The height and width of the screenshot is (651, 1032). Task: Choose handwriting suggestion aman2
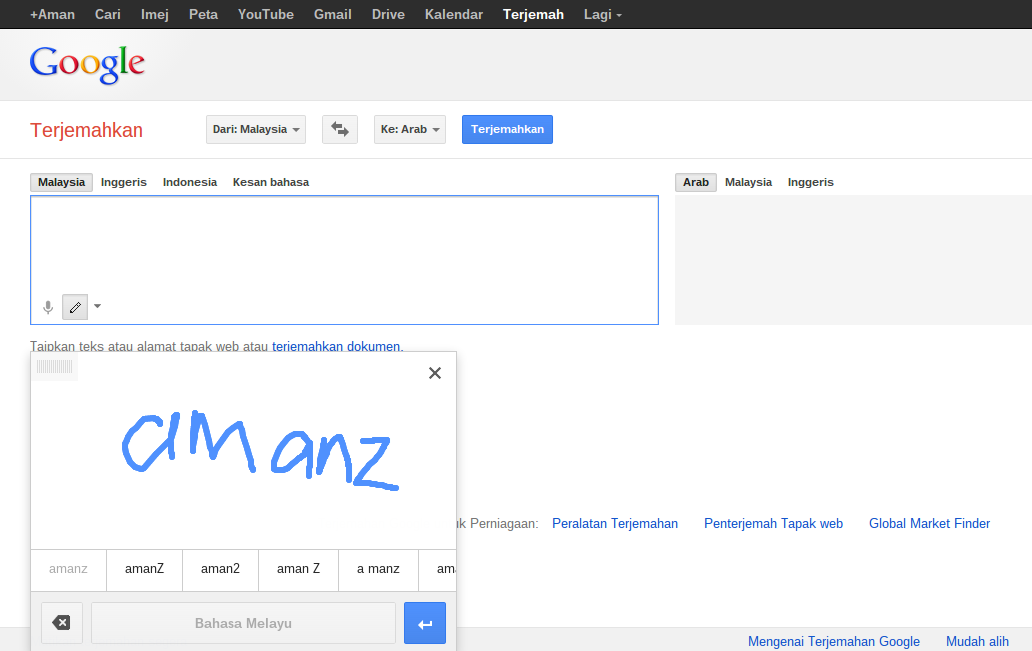point(220,569)
